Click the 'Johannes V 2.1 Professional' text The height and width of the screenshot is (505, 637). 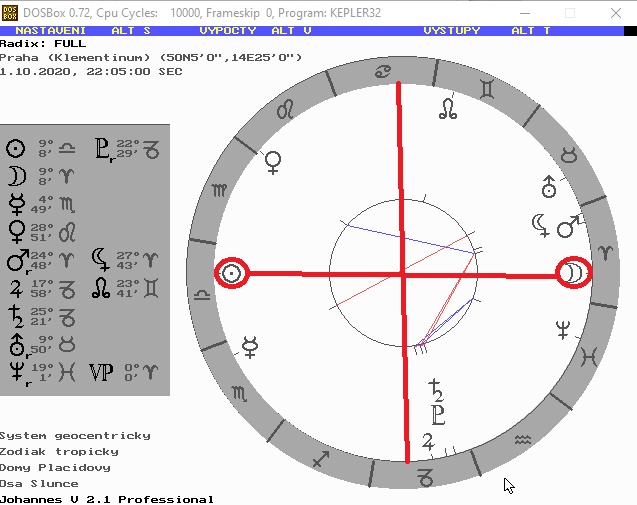107,500
